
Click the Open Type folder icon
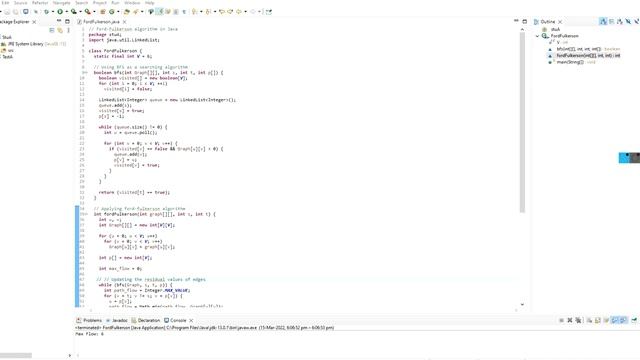pyautogui.click(x=127, y=12)
